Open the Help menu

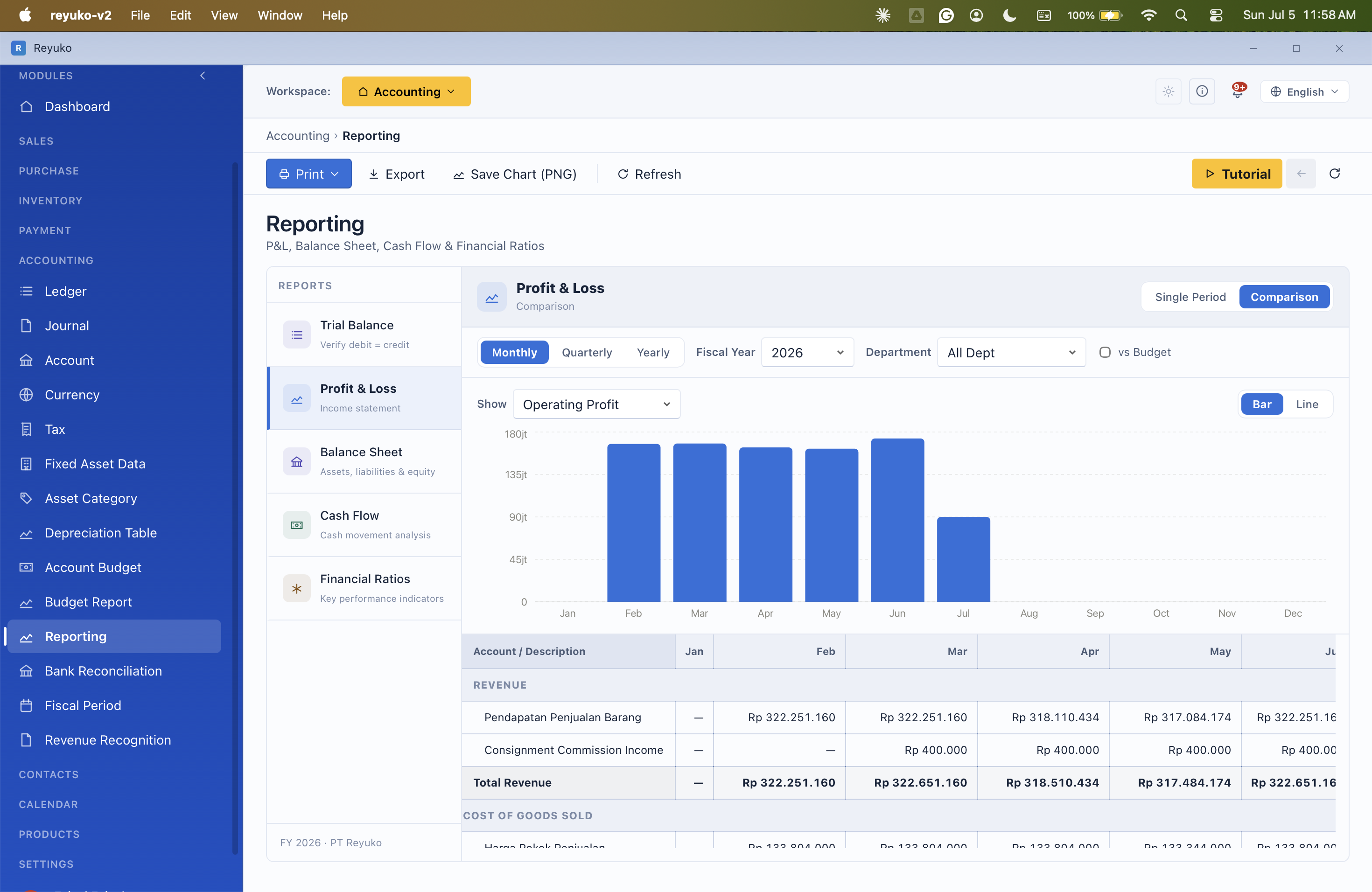[334, 15]
